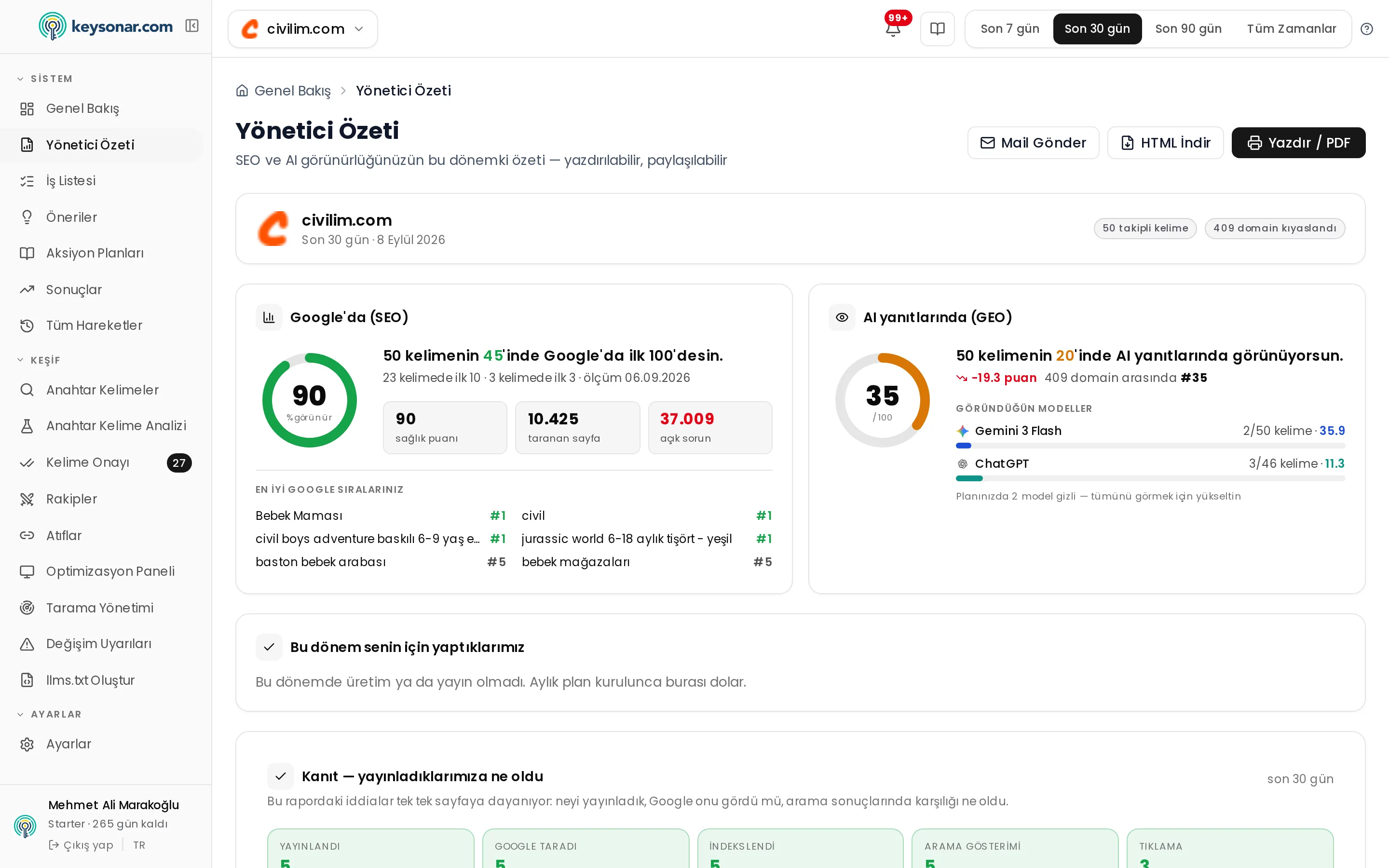
Task: Click the llms.txt Oluştur file icon
Action: click(x=27, y=680)
